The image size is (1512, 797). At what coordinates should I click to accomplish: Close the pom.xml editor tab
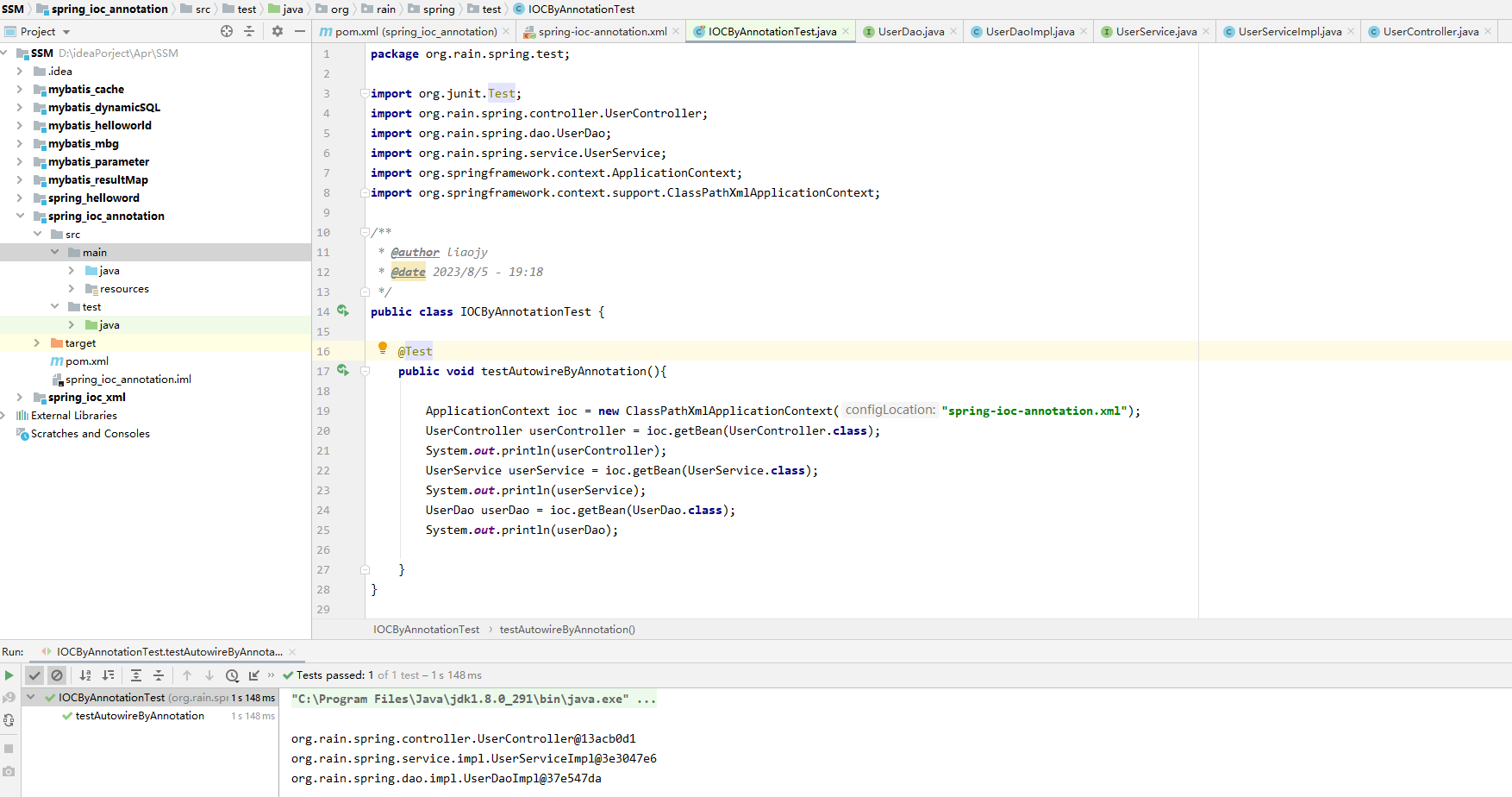click(x=506, y=31)
